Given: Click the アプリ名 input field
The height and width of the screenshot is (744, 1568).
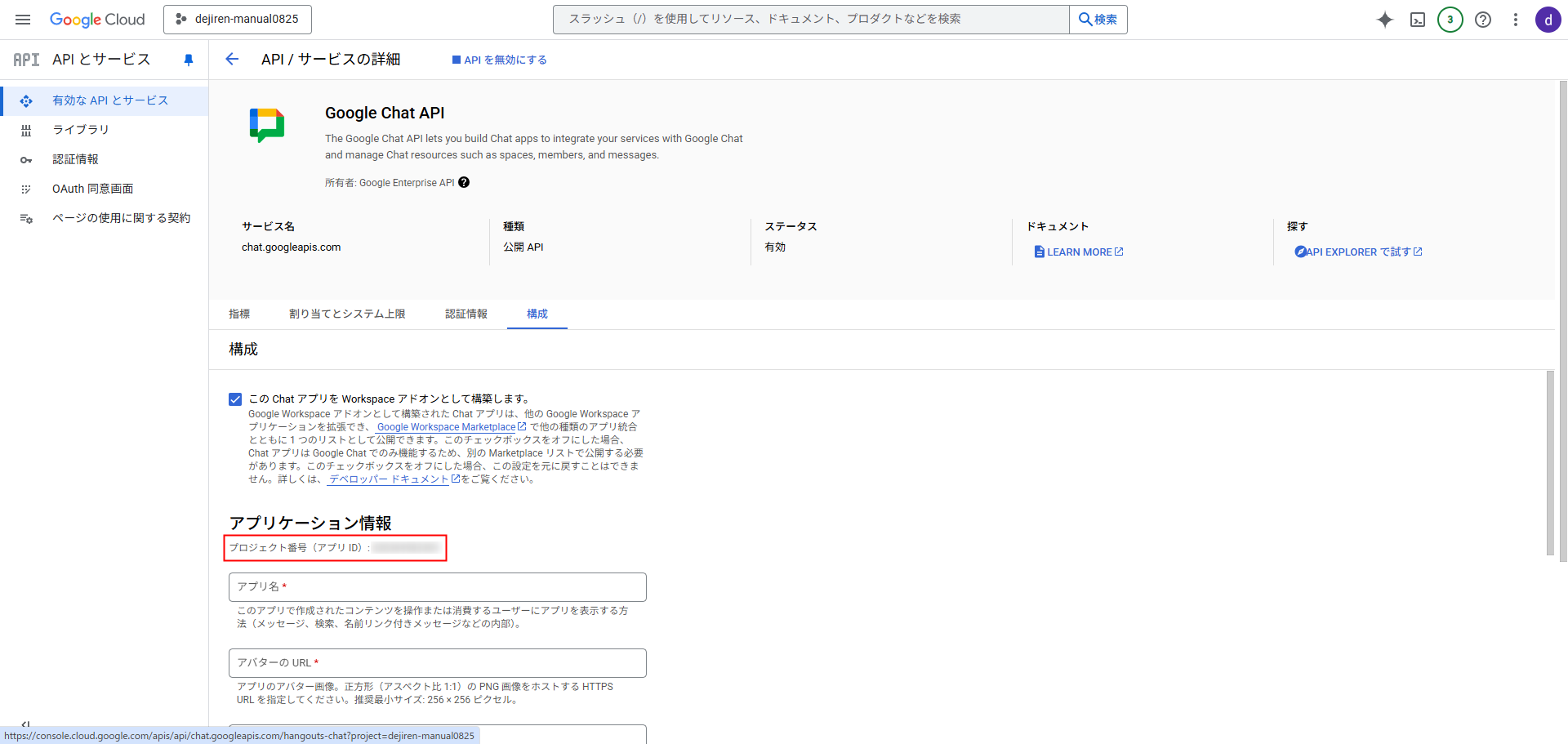Looking at the screenshot, I should click(x=437, y=587).
